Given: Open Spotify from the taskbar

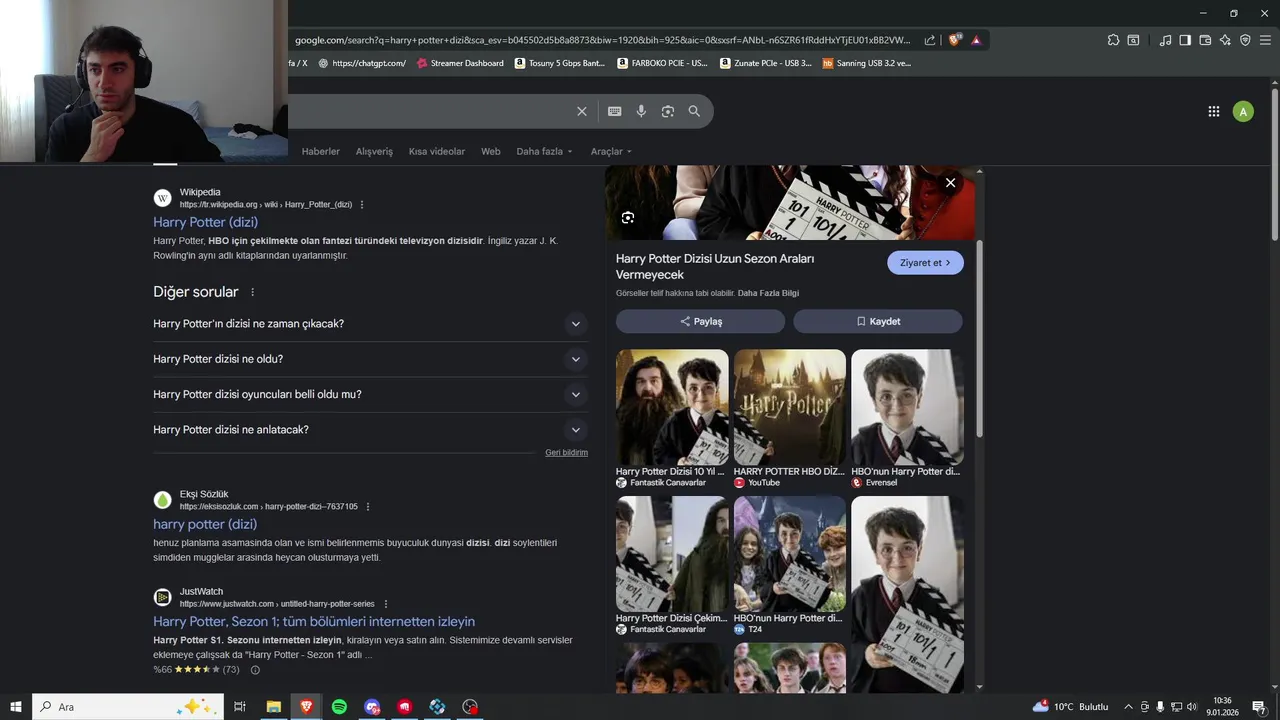Looking at the screenshot, I should (339, 707).
